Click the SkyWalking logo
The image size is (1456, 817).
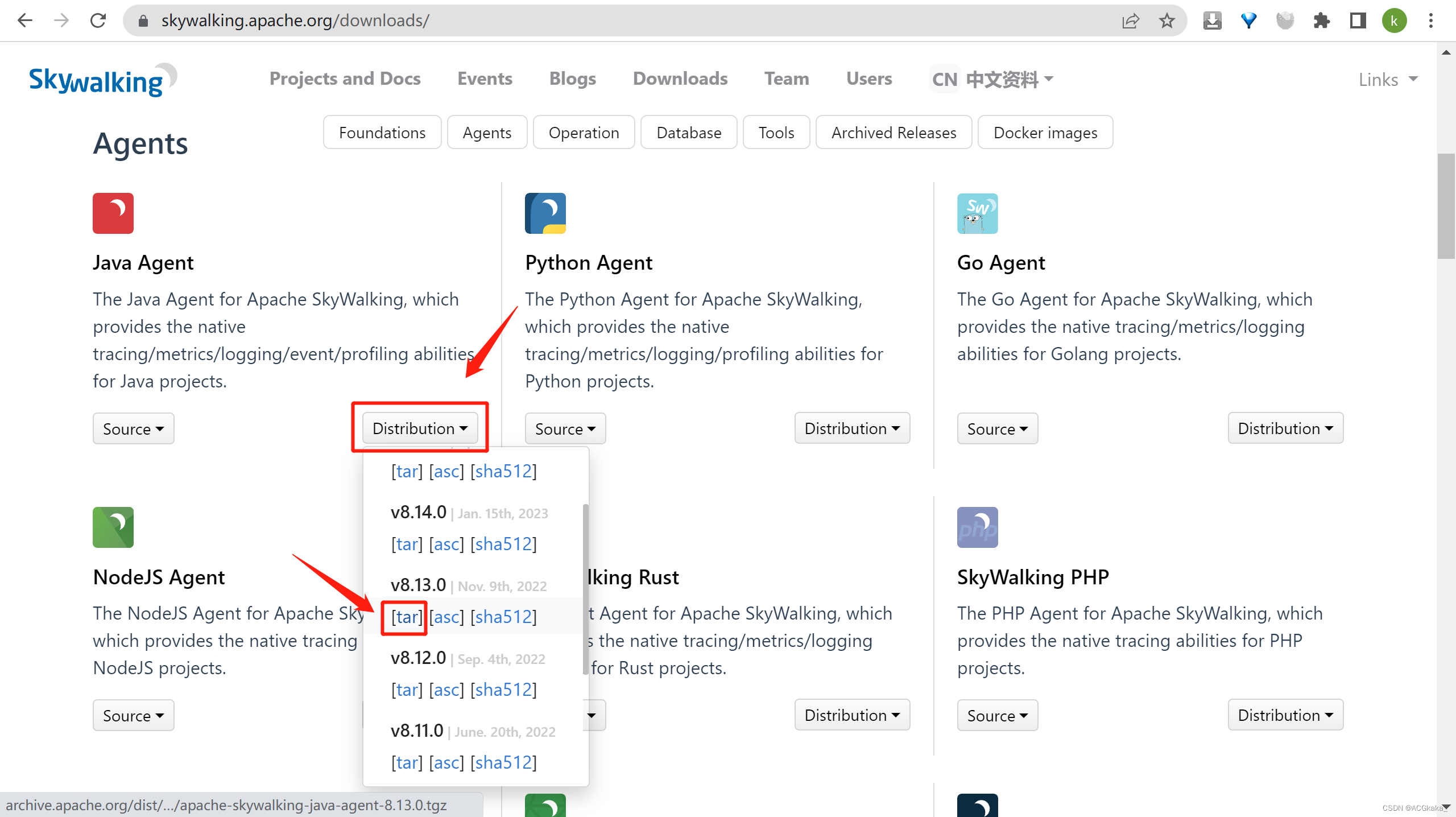pos(102,80)
